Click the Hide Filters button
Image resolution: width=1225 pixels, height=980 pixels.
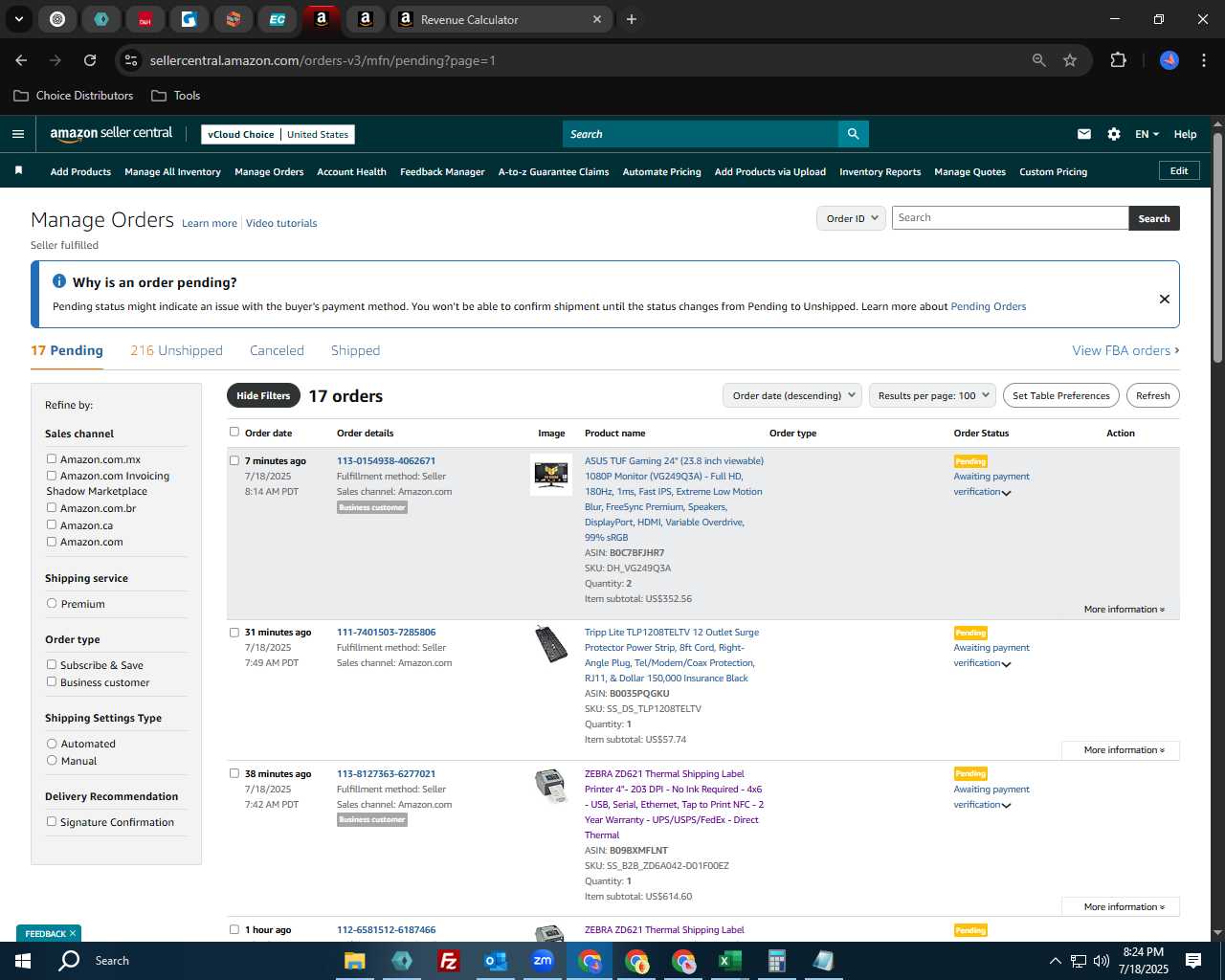click(x=263, y=395)
